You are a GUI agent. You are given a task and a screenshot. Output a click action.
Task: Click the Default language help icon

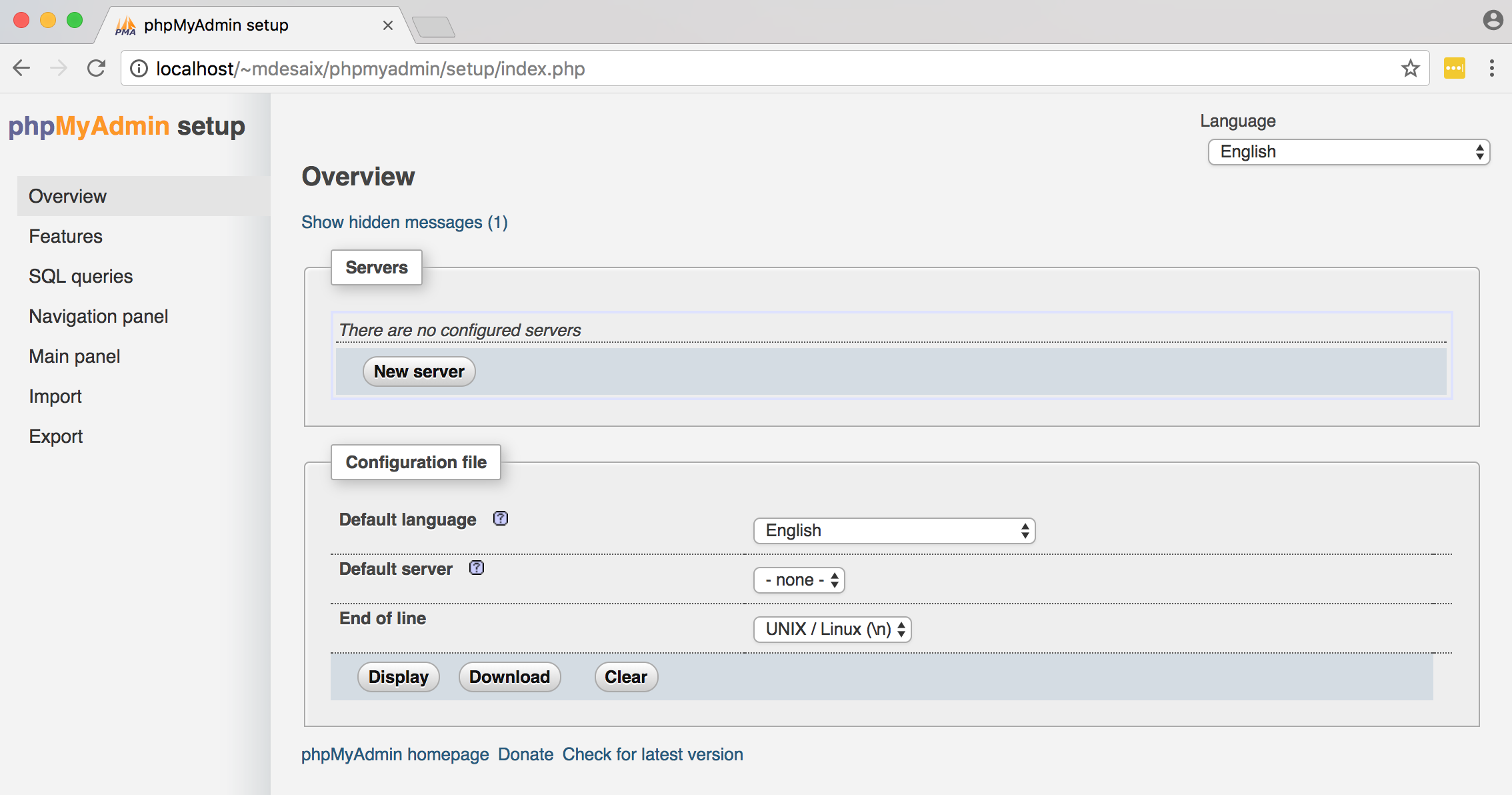500,518
